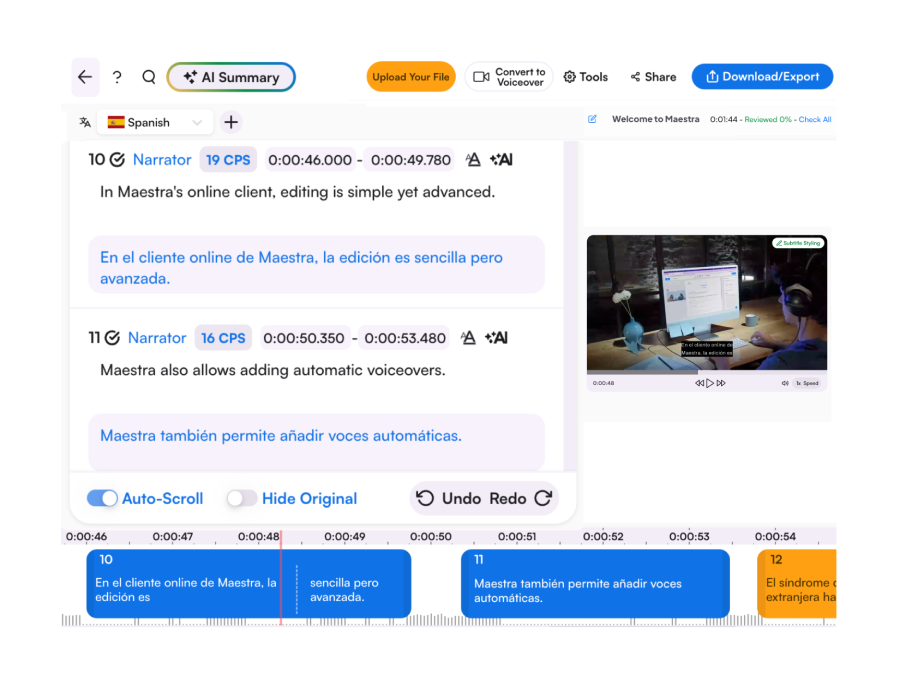Click the Welcome to Maestra title
The width and height of the screenshot is (900, 675).
[655, 119]
